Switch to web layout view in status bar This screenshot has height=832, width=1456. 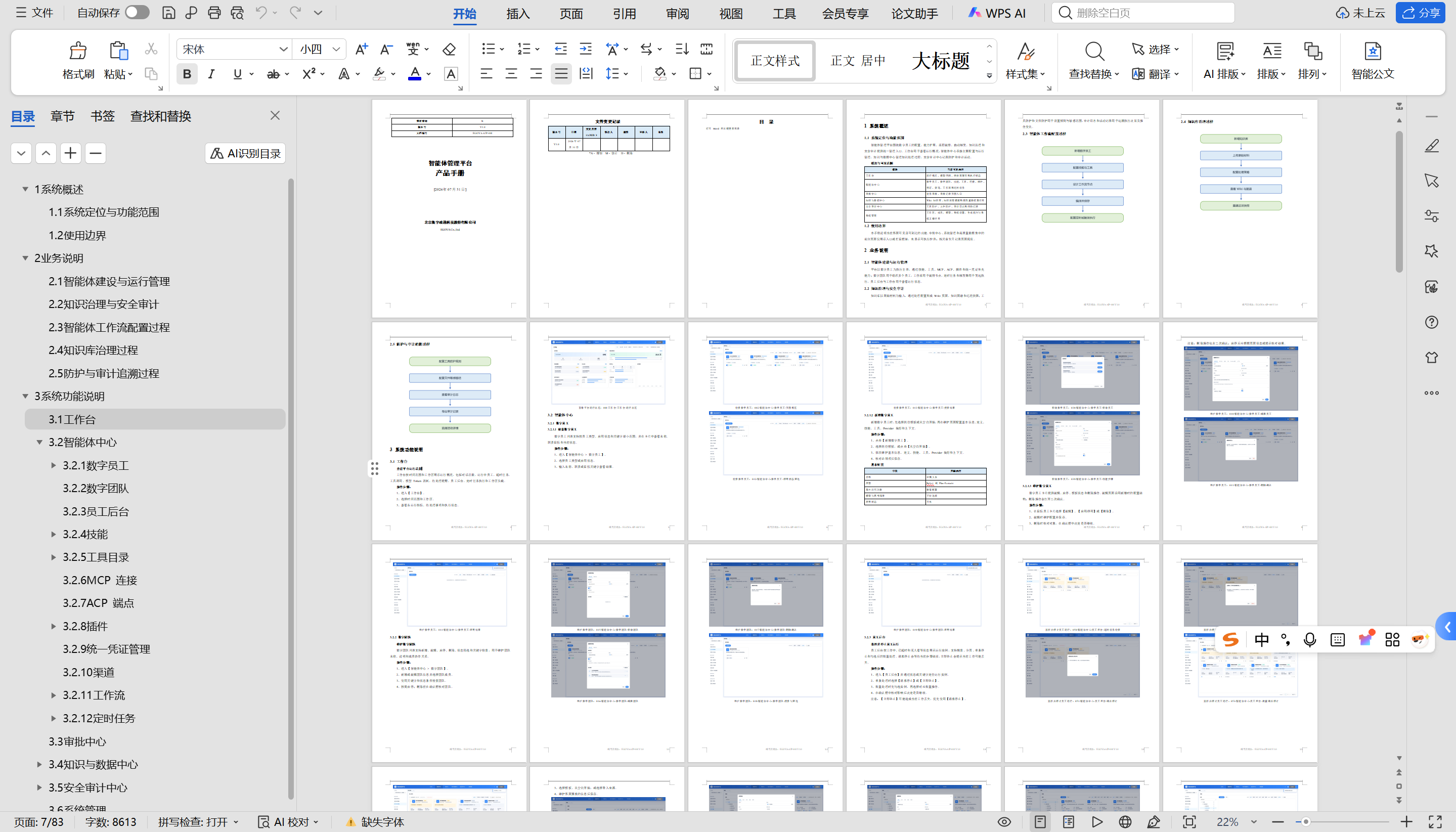coord(1125,822)
